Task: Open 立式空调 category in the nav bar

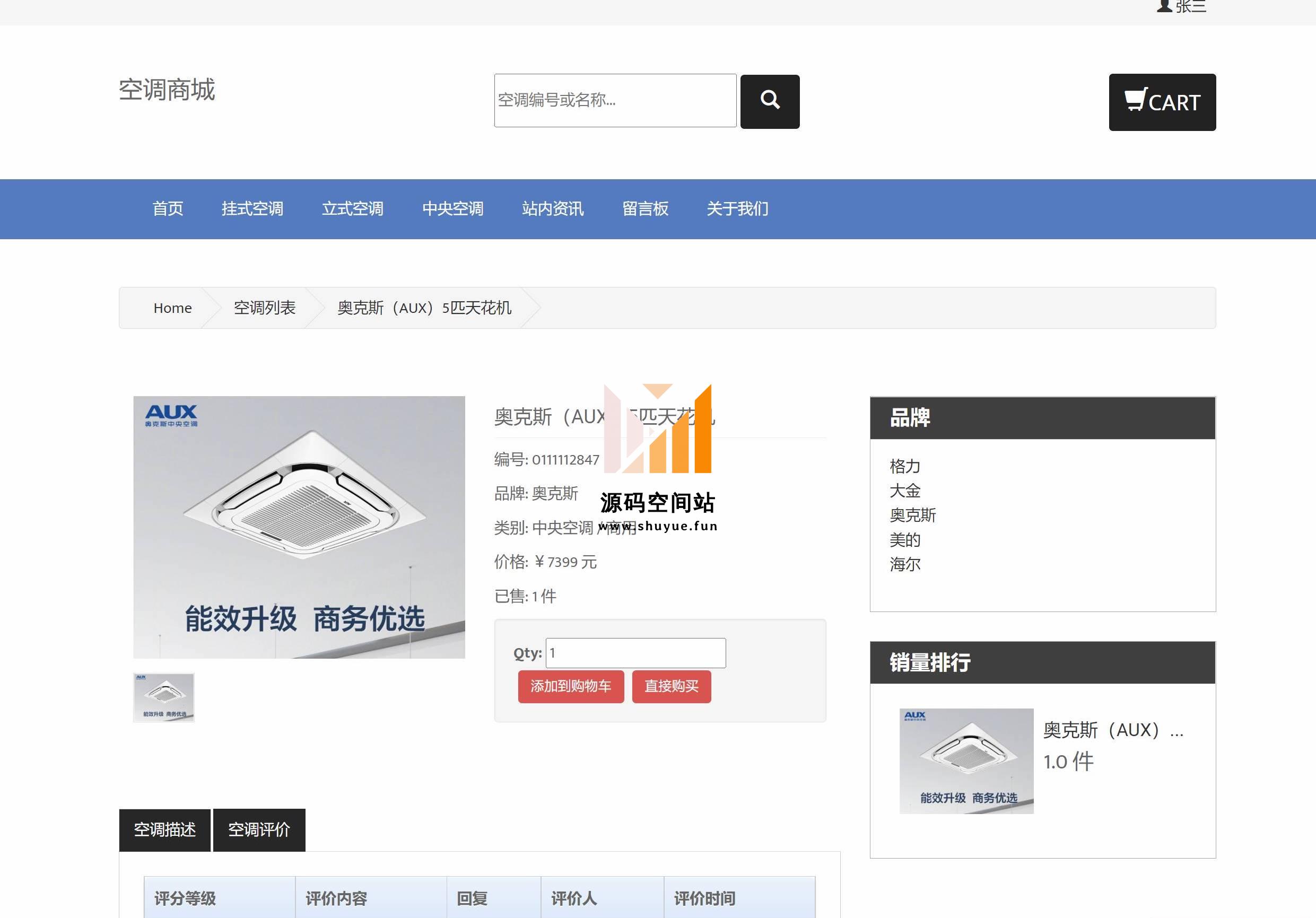Action: click(x=353, y=208)
